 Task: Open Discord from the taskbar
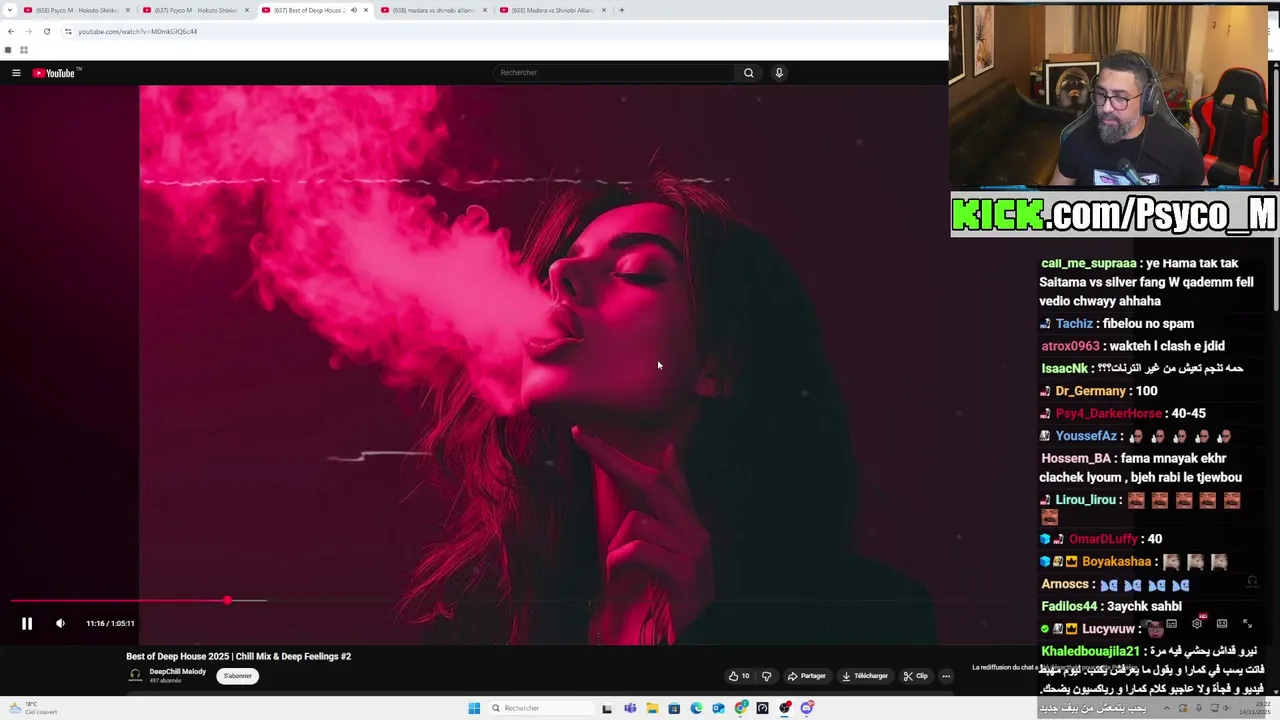807,708
